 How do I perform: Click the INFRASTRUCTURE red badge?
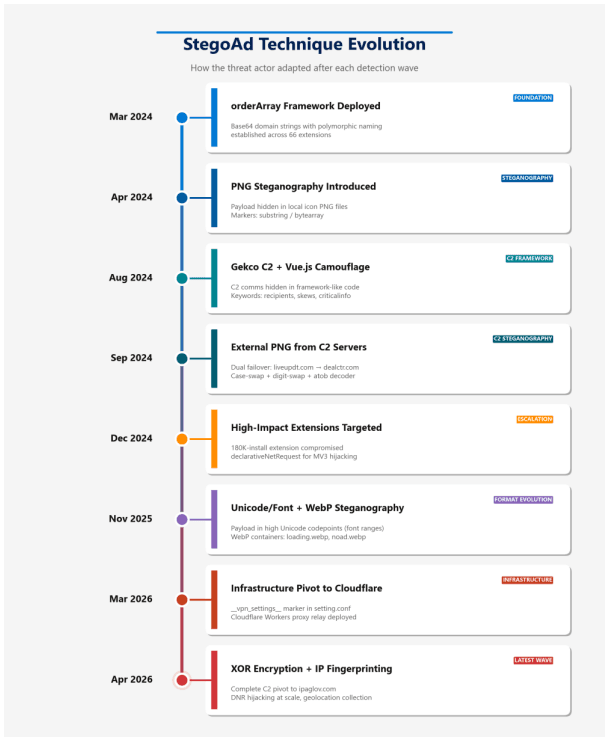[x=527, y=580]
